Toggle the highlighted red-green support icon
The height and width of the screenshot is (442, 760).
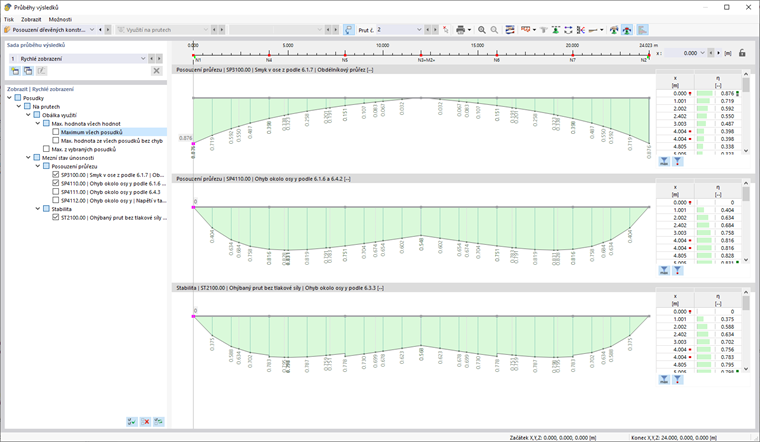click(x=627, y=30)
